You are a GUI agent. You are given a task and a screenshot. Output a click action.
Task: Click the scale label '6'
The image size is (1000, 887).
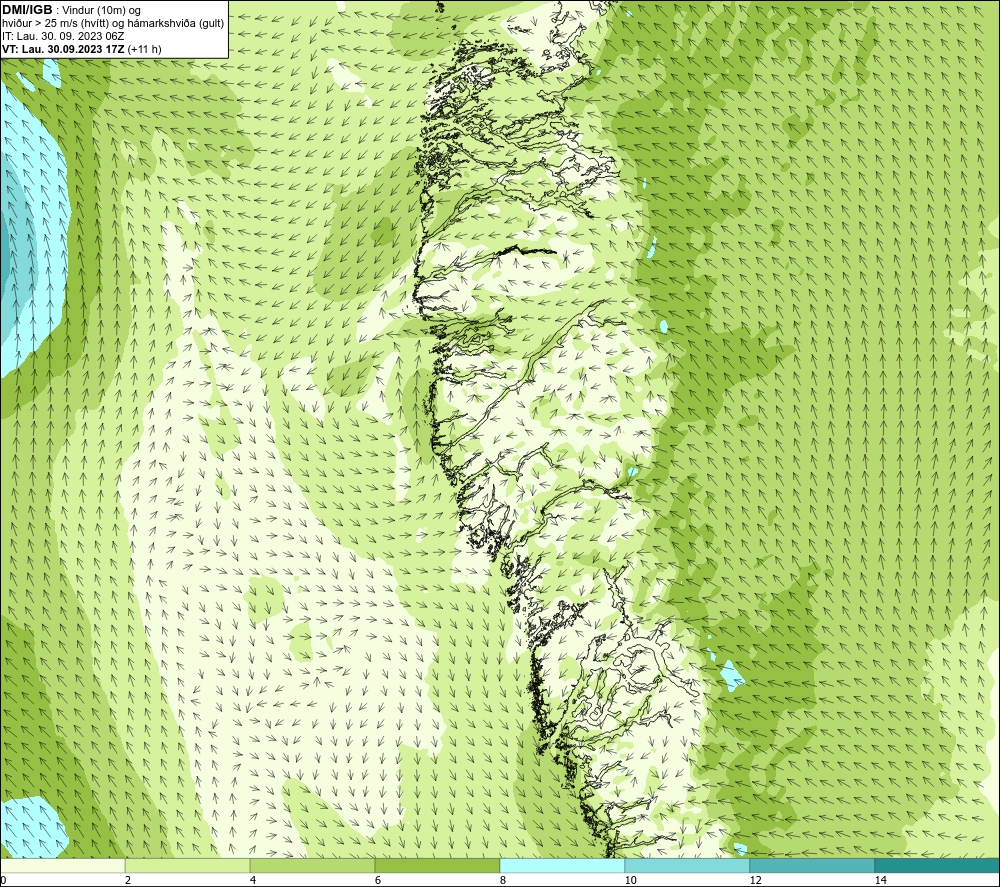378,880
